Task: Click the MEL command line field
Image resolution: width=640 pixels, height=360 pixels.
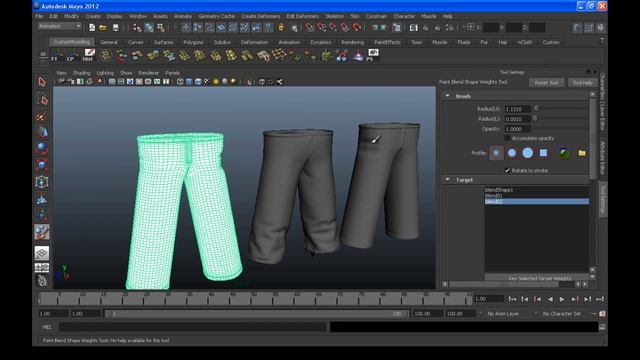Action: pos(192,327)
